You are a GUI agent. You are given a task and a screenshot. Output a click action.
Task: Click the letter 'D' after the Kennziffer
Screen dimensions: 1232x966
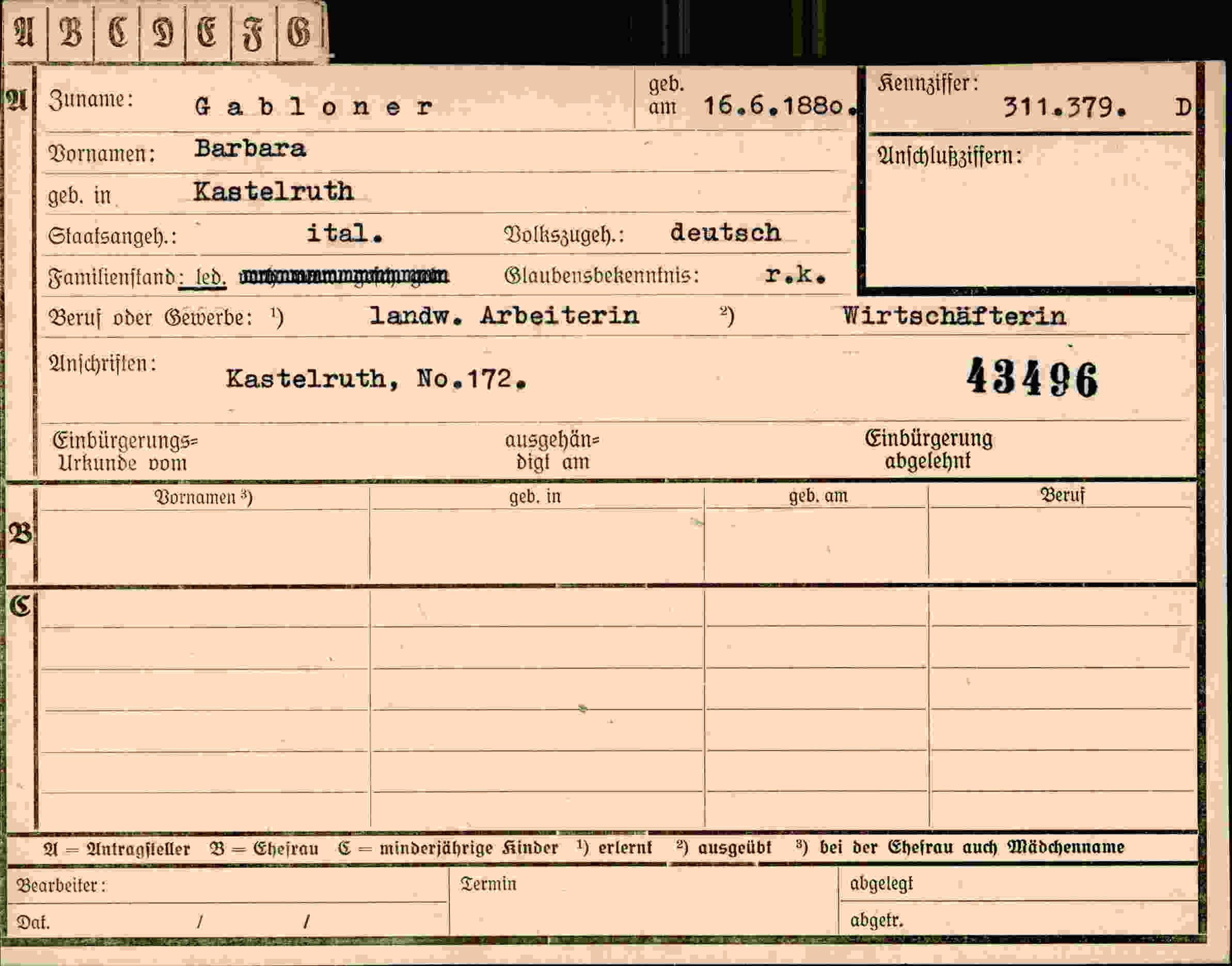(x=1183, y=107)
